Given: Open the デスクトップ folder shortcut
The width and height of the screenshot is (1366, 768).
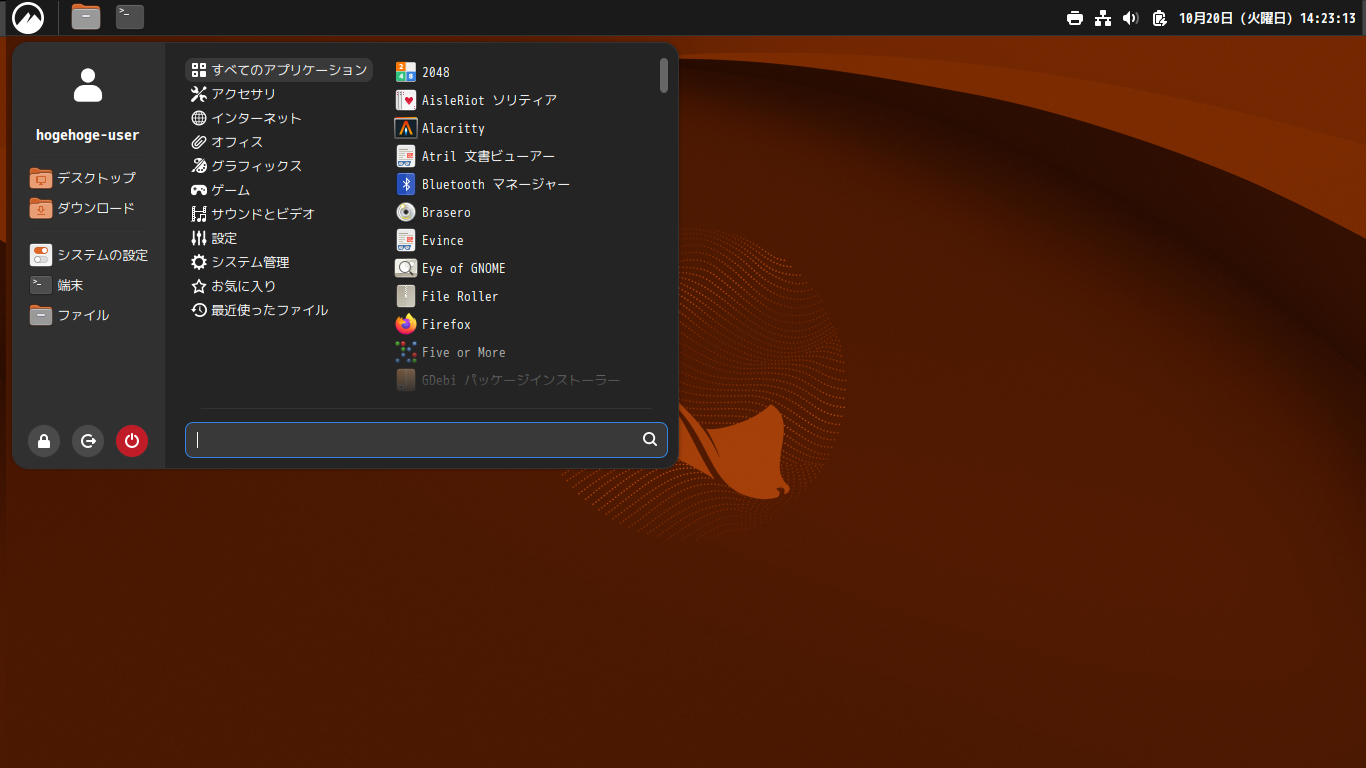Looking at the screenshot, I should (x=83, y=178).
